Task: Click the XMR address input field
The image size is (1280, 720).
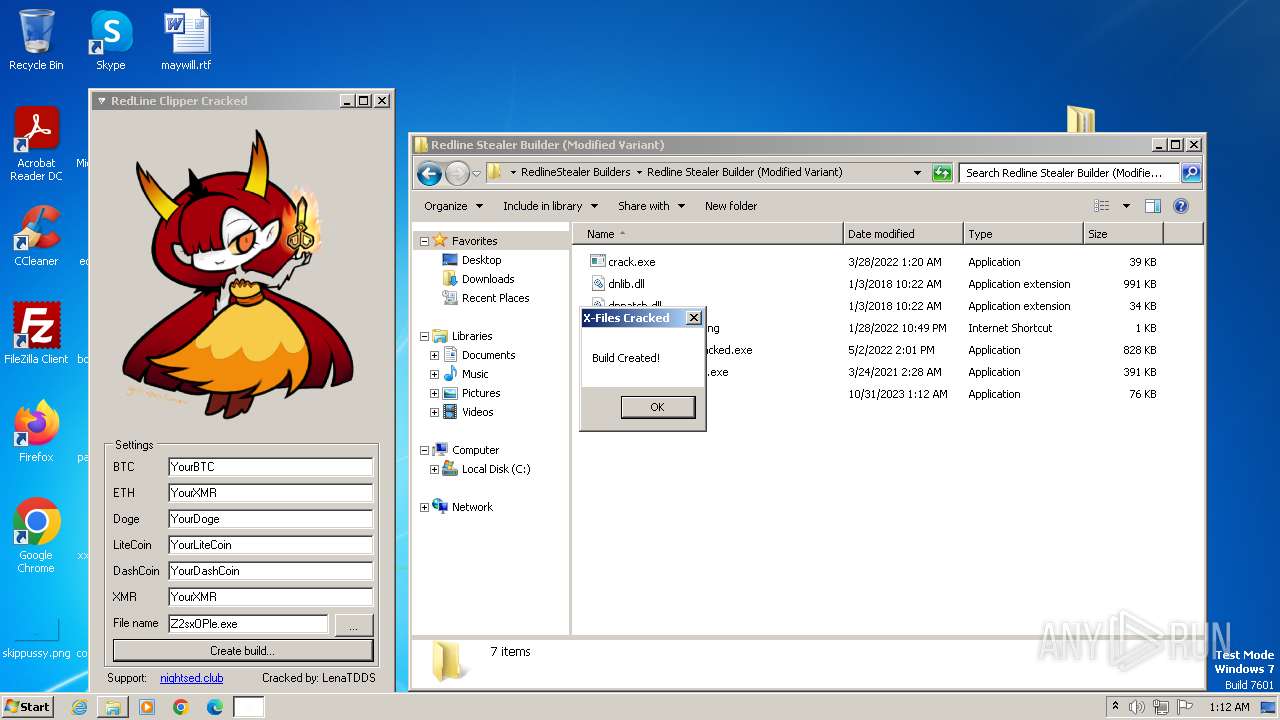Action: [x=270, y=597]
